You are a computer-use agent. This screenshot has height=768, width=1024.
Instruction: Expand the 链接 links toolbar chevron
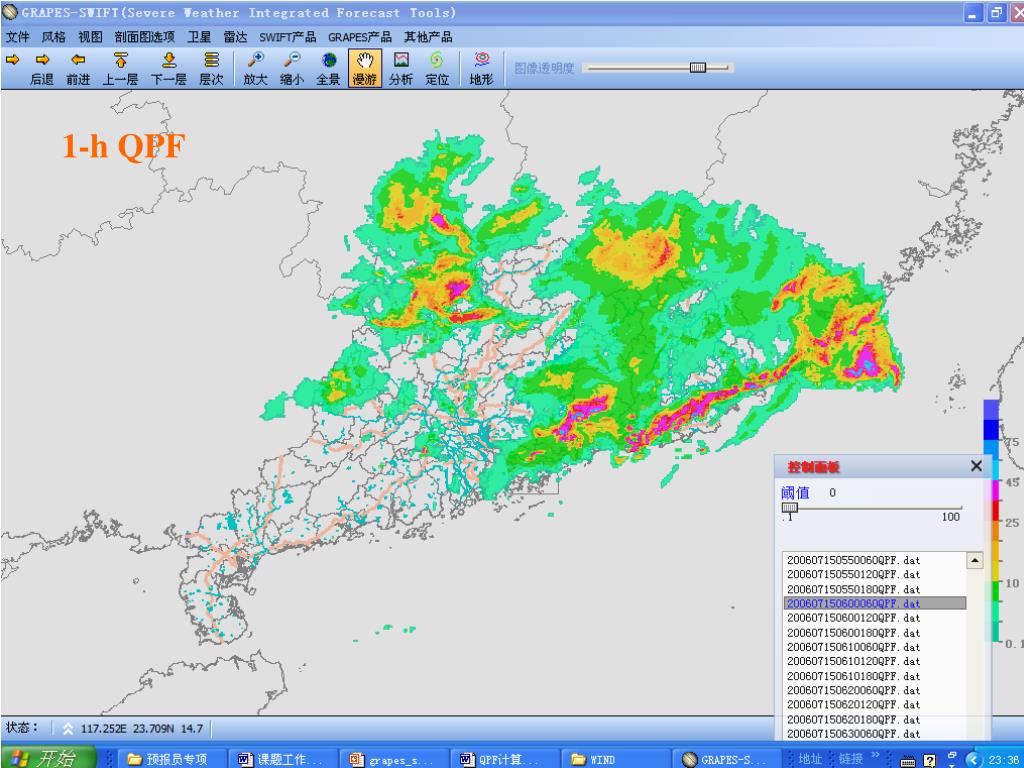876,756
